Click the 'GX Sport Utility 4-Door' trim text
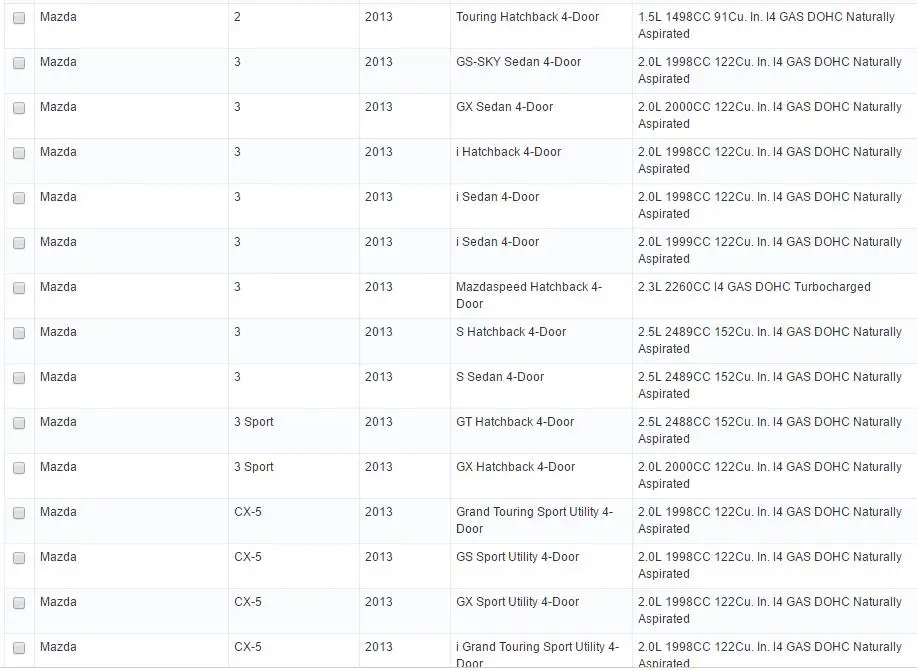The height and width of the screenshot is (671, 917). (x=518, y=603)
